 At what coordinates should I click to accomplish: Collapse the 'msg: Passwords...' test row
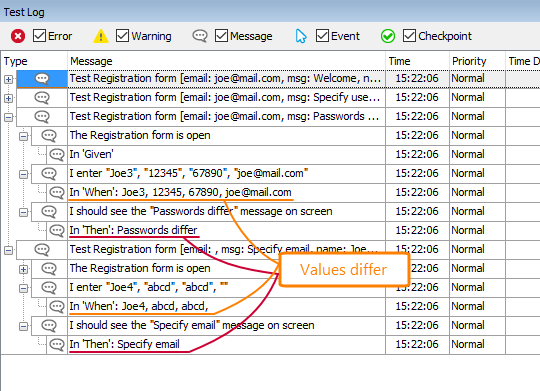(9, 117)
